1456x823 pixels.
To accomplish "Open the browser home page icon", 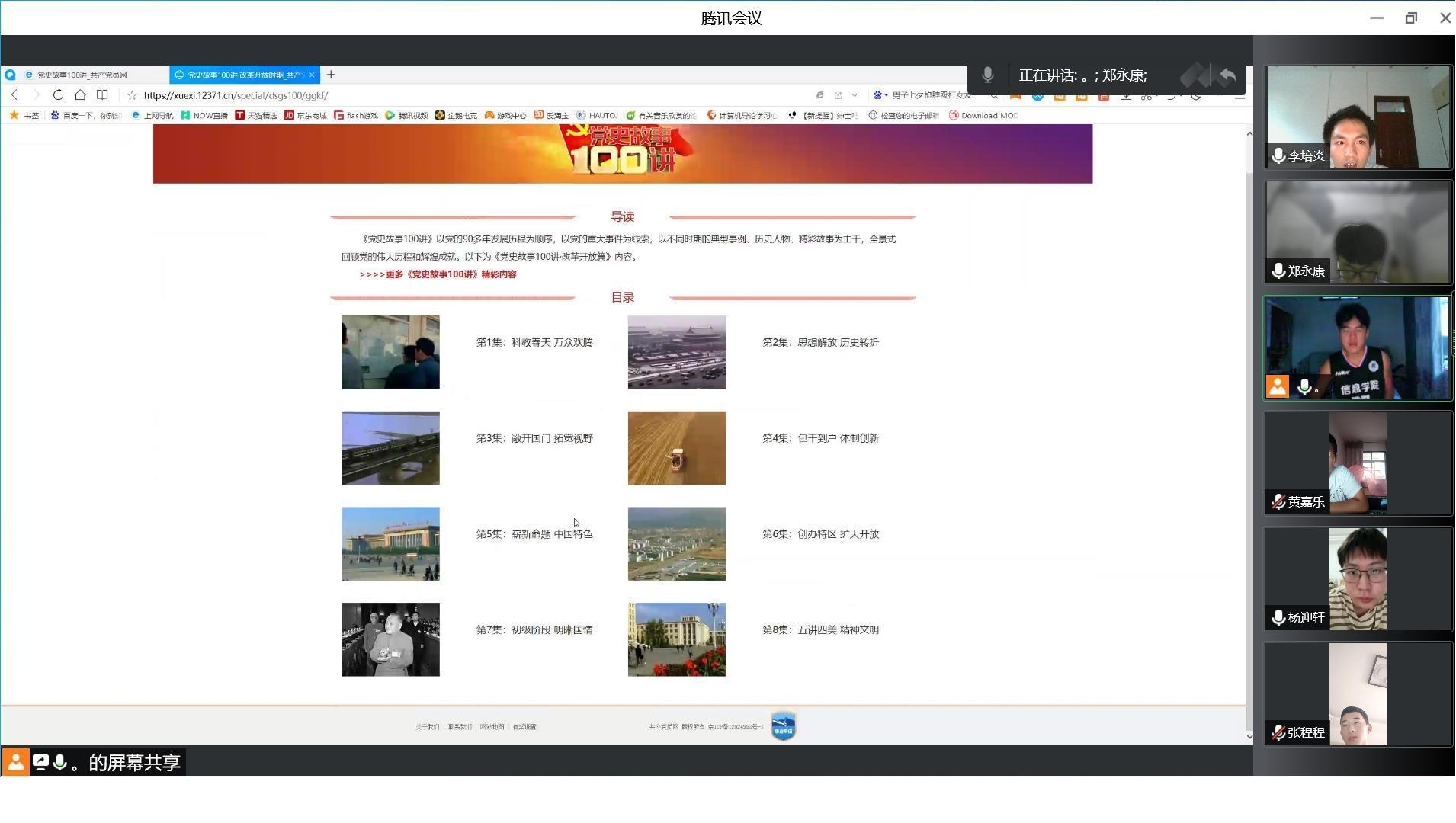I will (x=80, y=95).
